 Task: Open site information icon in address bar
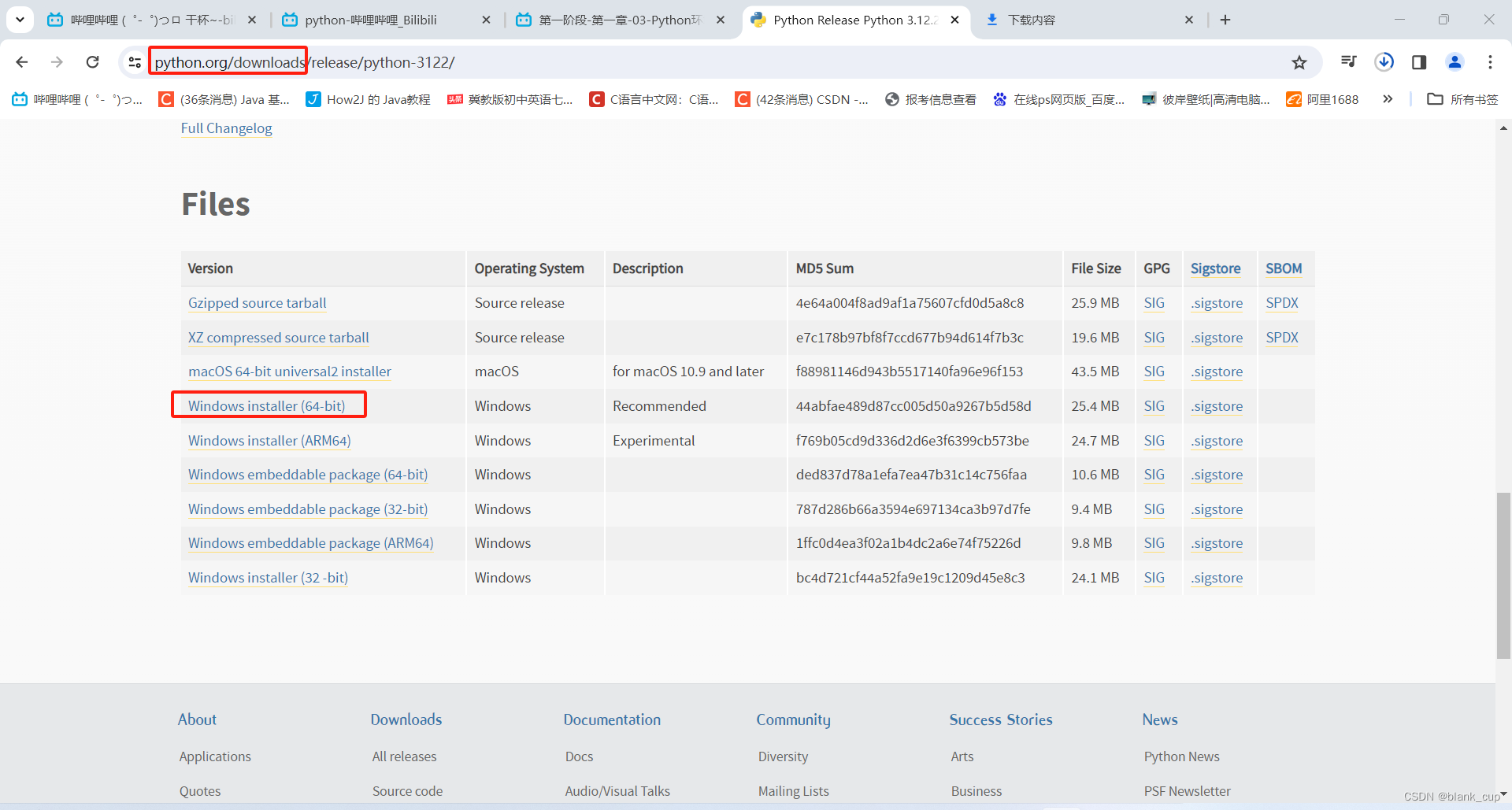[135, 62]
